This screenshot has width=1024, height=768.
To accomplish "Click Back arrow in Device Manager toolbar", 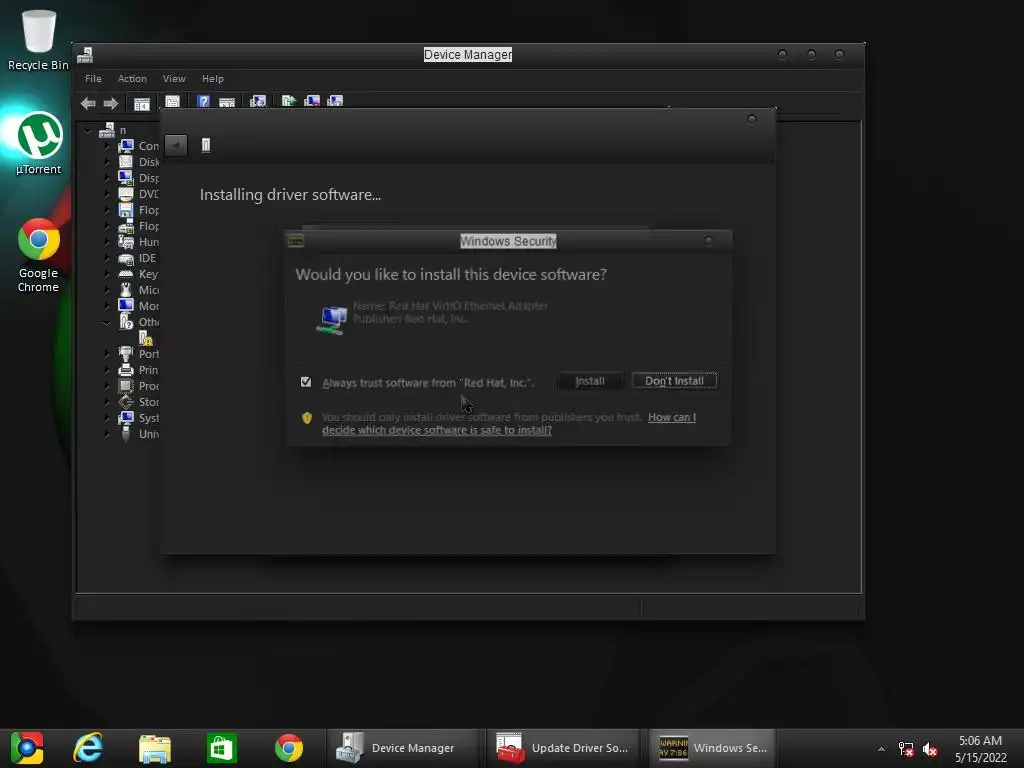I will click(88, 103).
